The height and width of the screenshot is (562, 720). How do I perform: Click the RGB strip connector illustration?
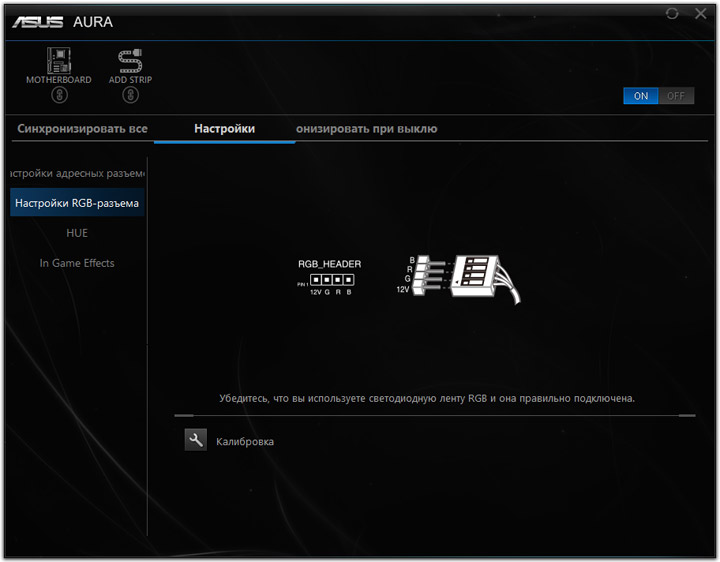[458, 279]
